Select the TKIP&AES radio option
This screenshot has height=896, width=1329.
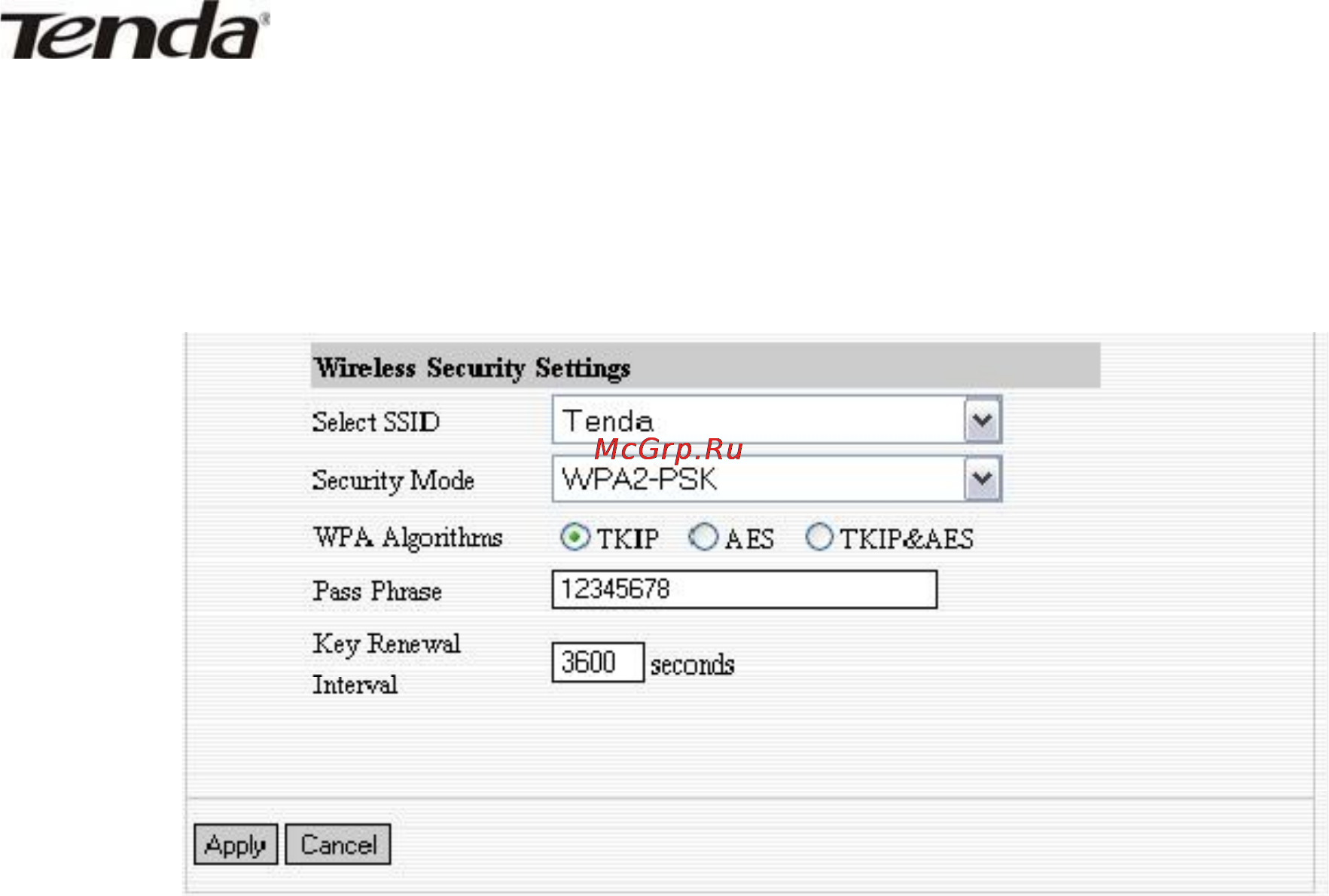819,538
